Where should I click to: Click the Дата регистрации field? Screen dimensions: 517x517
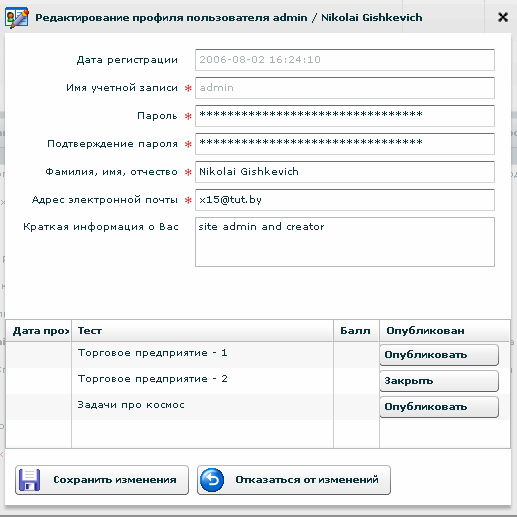(345, 60)
